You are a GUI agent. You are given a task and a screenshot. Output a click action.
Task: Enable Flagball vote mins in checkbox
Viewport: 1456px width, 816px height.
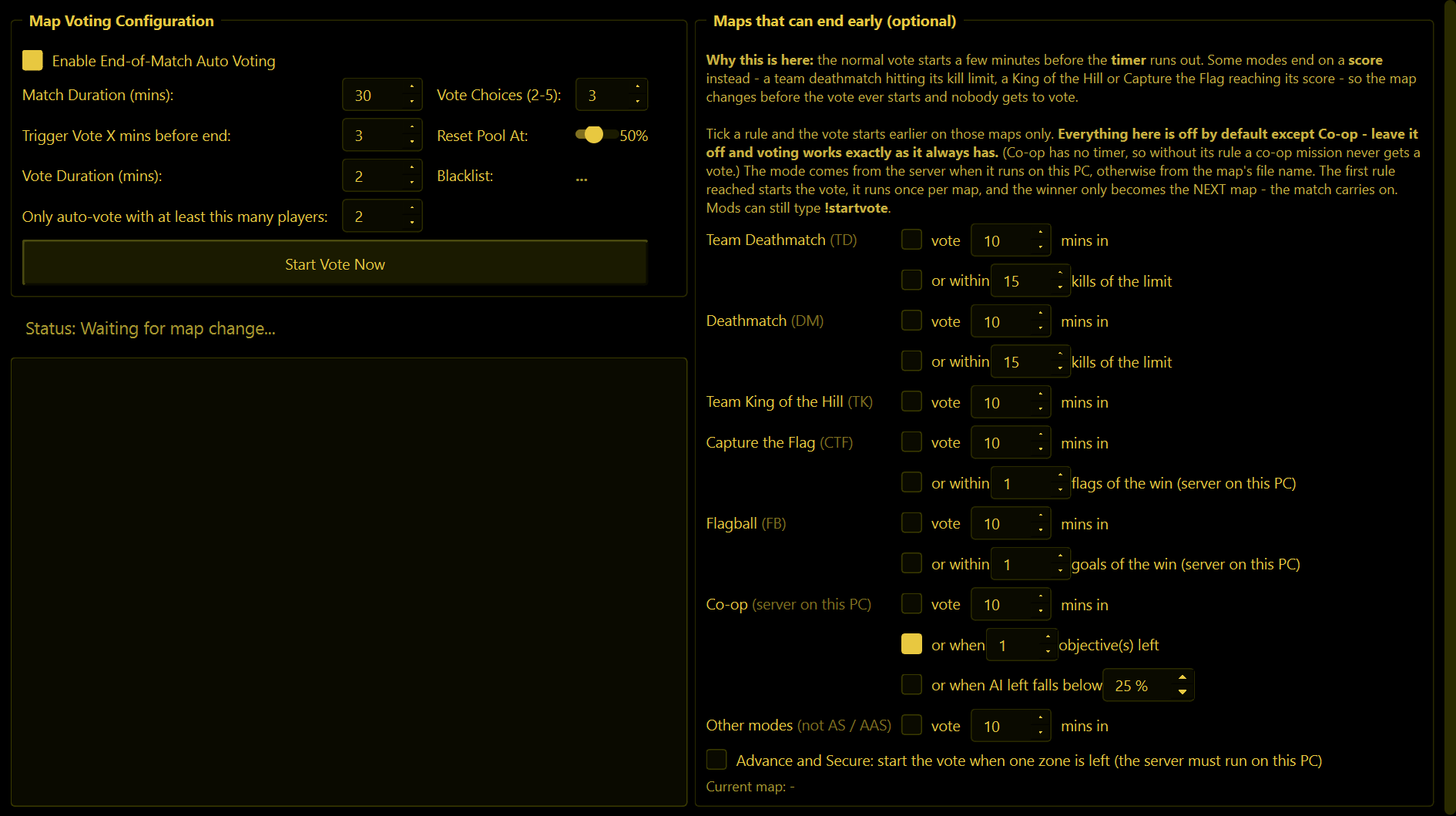(x=911, y=522)
